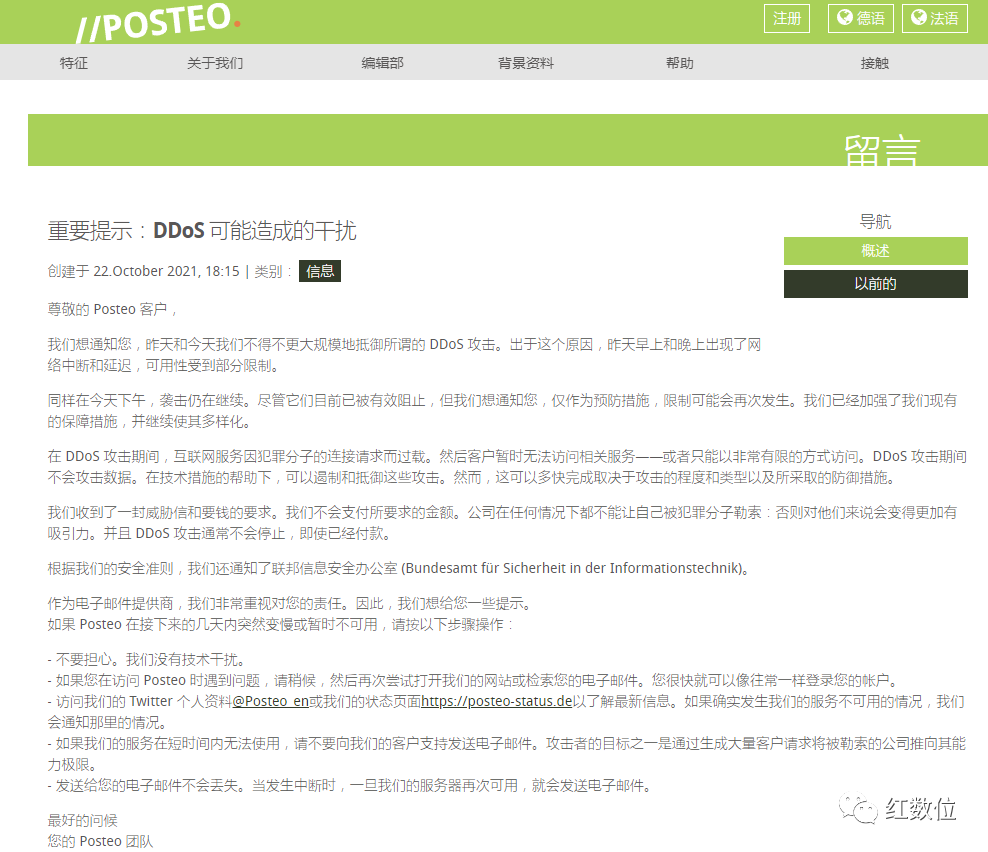This screenshot has height=852, width=988.
Task: Switch language to 德语
Action: (x=861, y=18)
